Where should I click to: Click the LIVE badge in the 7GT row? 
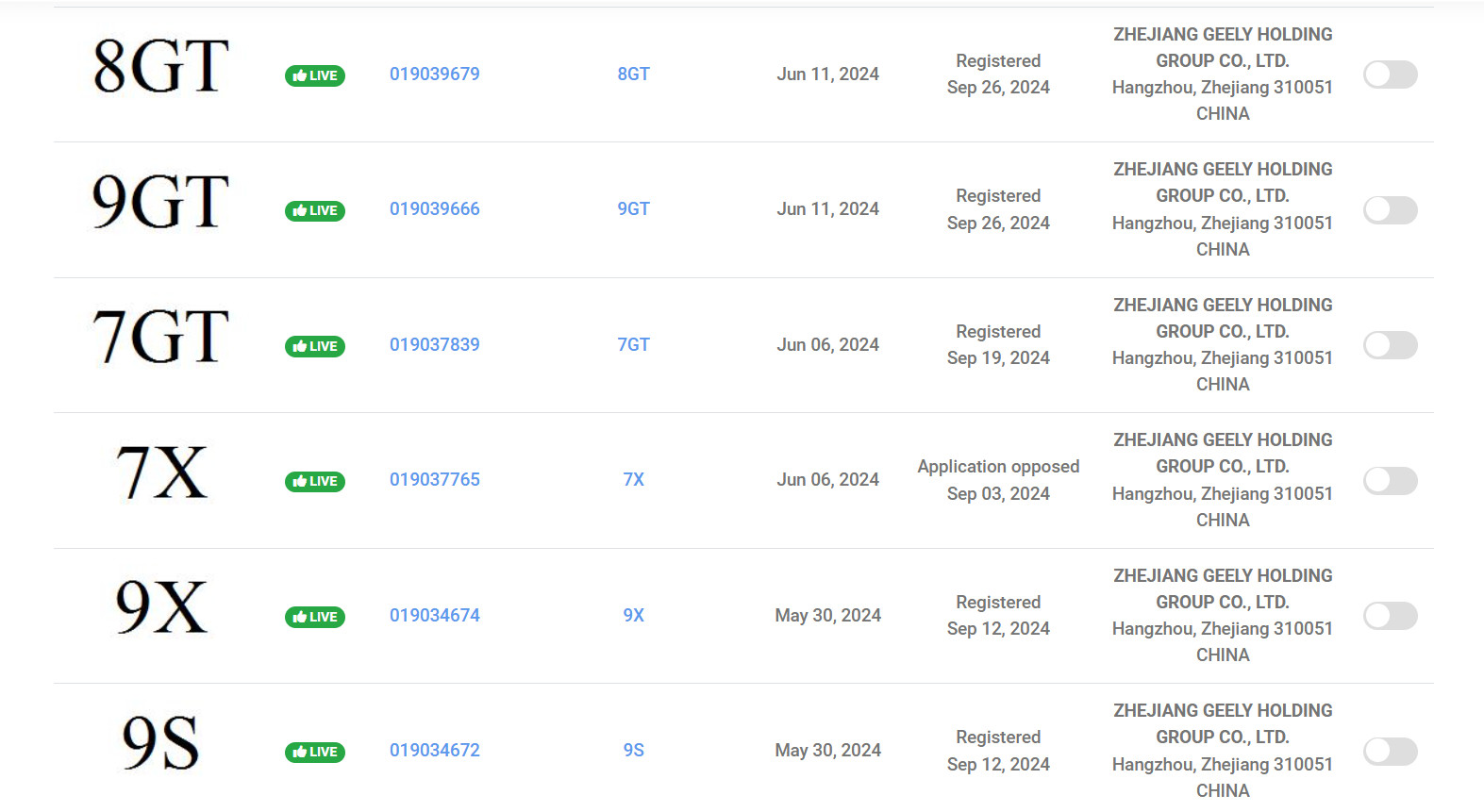[x=315, y=346]
